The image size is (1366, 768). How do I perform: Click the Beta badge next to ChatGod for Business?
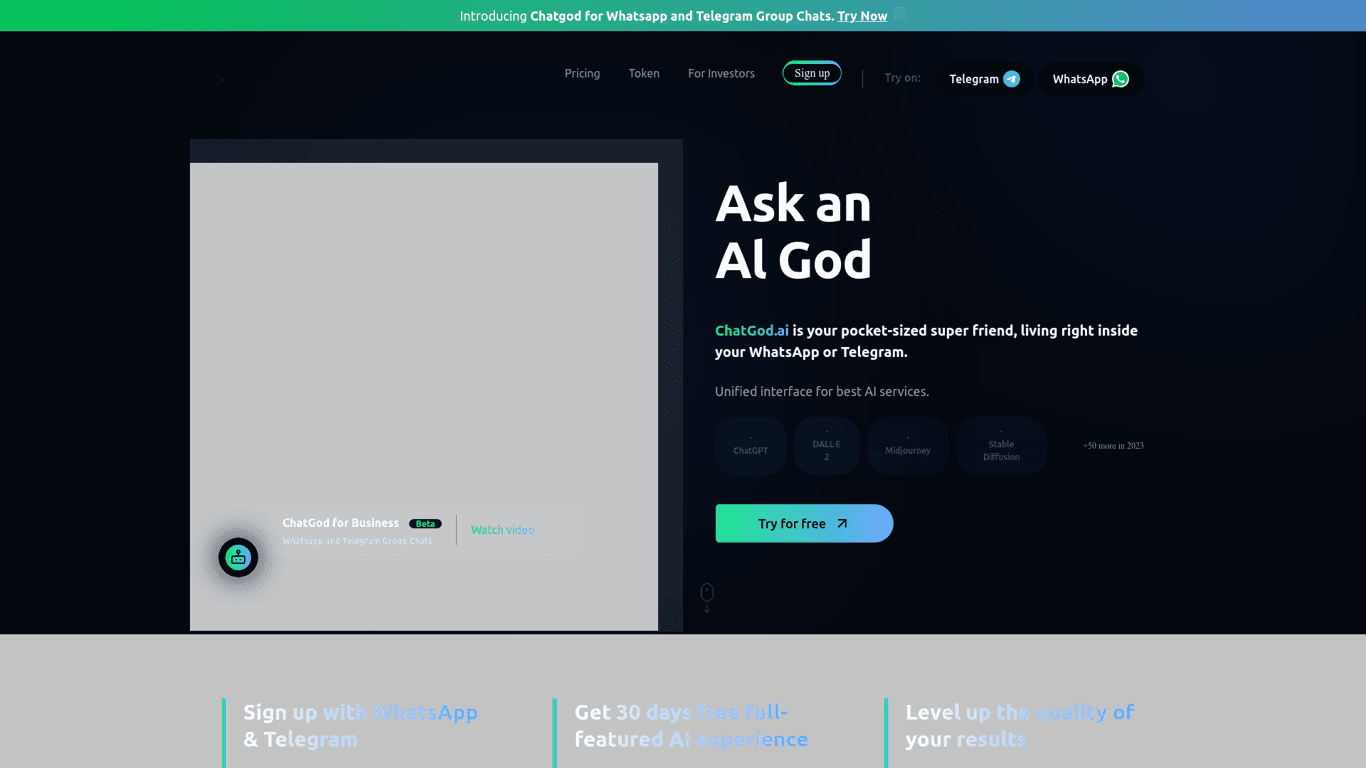424,523
